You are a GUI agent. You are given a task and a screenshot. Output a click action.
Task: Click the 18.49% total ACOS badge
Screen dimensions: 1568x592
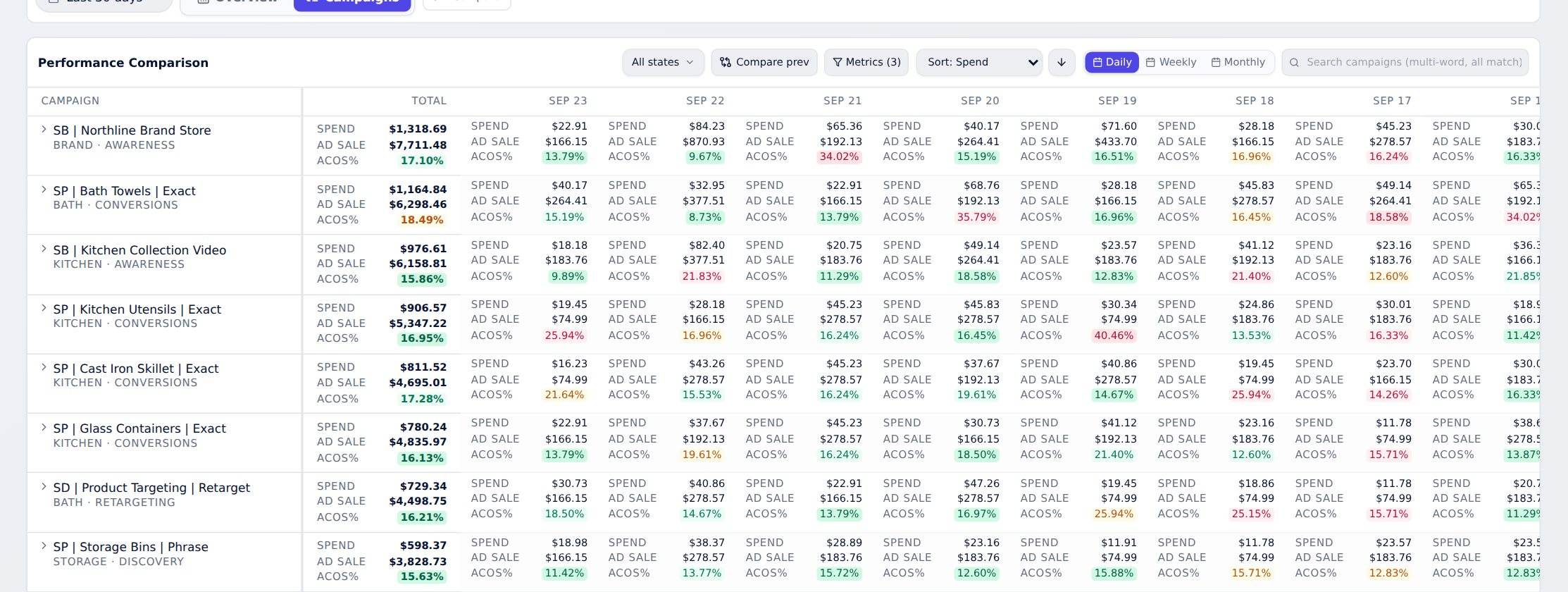coord(422,220)
